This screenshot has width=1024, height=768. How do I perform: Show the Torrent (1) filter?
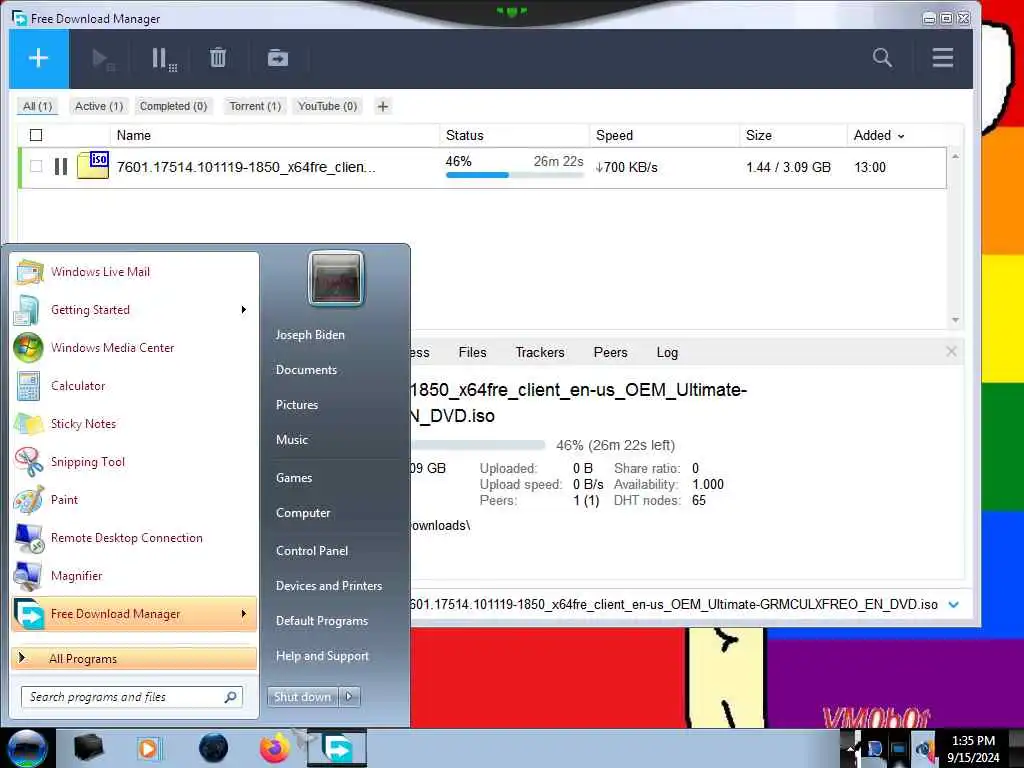tap(255, 106)
